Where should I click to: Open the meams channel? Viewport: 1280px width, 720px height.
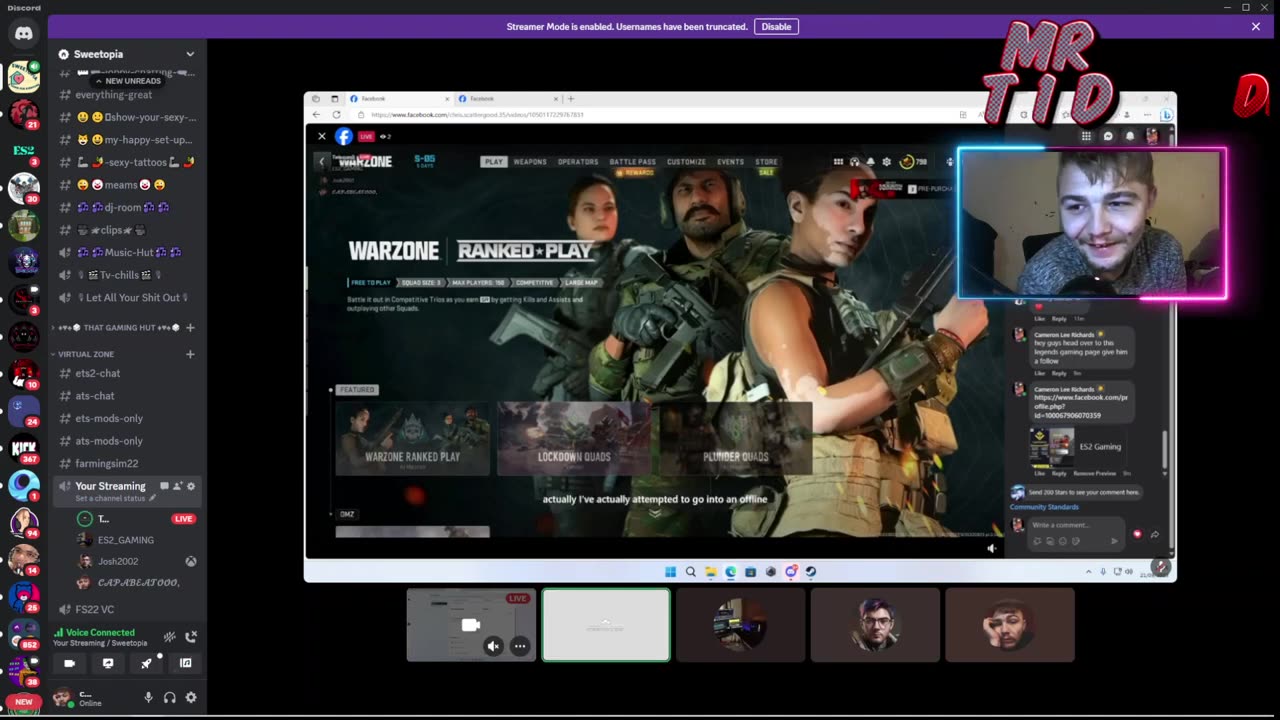[127, 185]
